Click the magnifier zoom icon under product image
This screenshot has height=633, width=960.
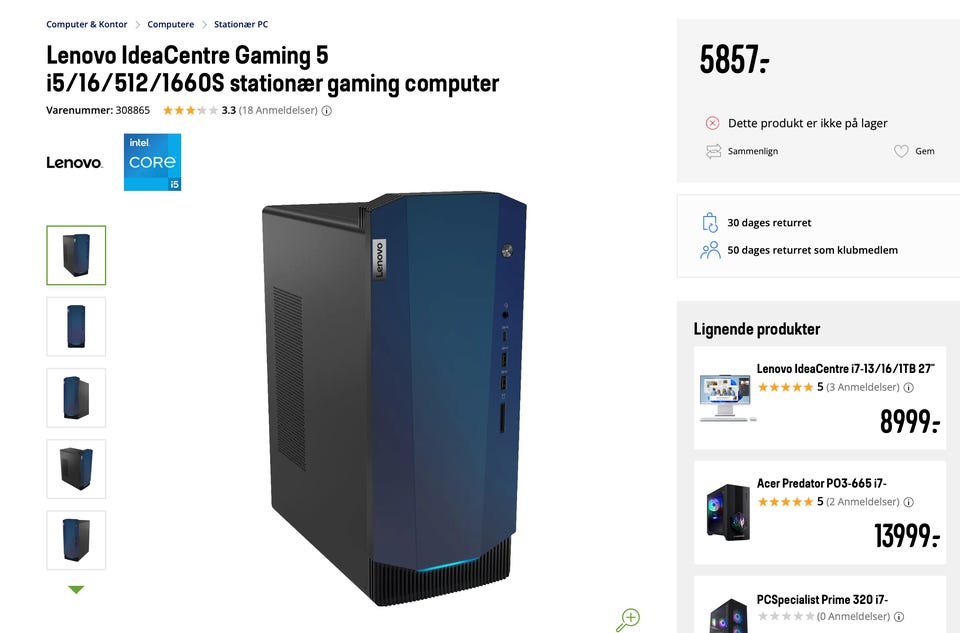point(628,619)
